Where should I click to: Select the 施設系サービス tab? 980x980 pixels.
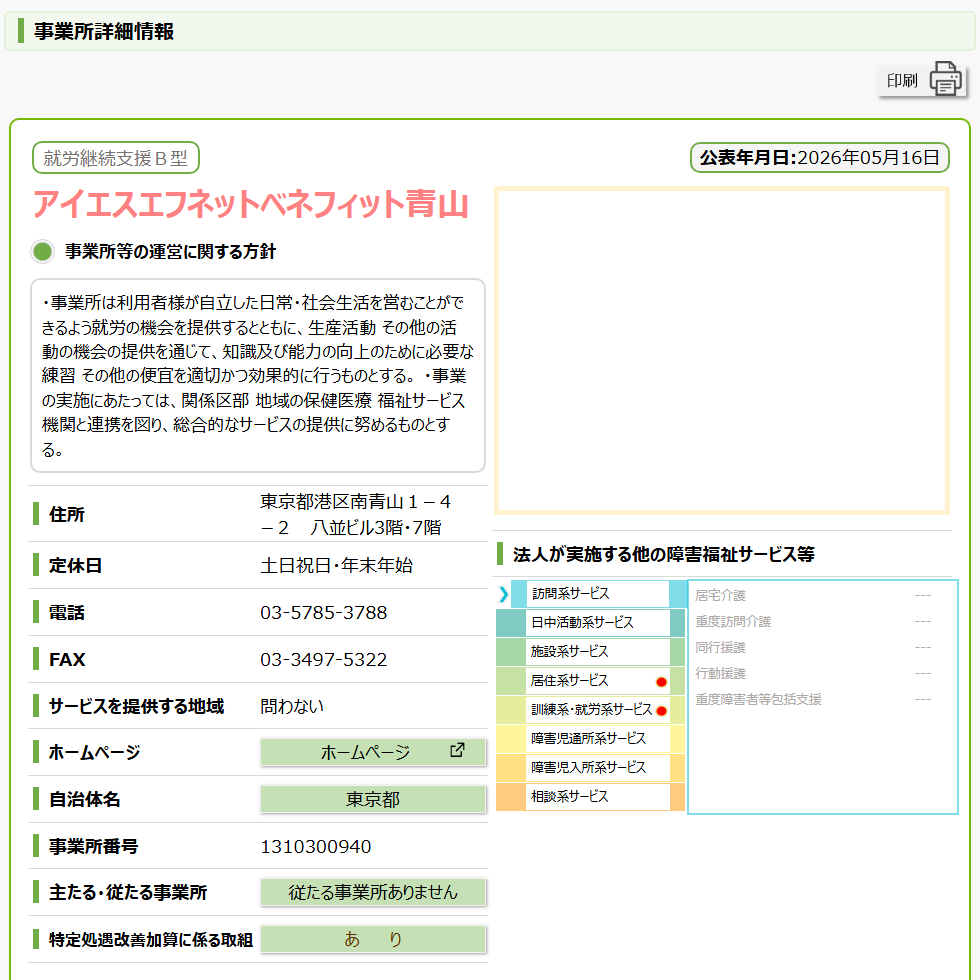pyautogui.click(x=590, y=651)
